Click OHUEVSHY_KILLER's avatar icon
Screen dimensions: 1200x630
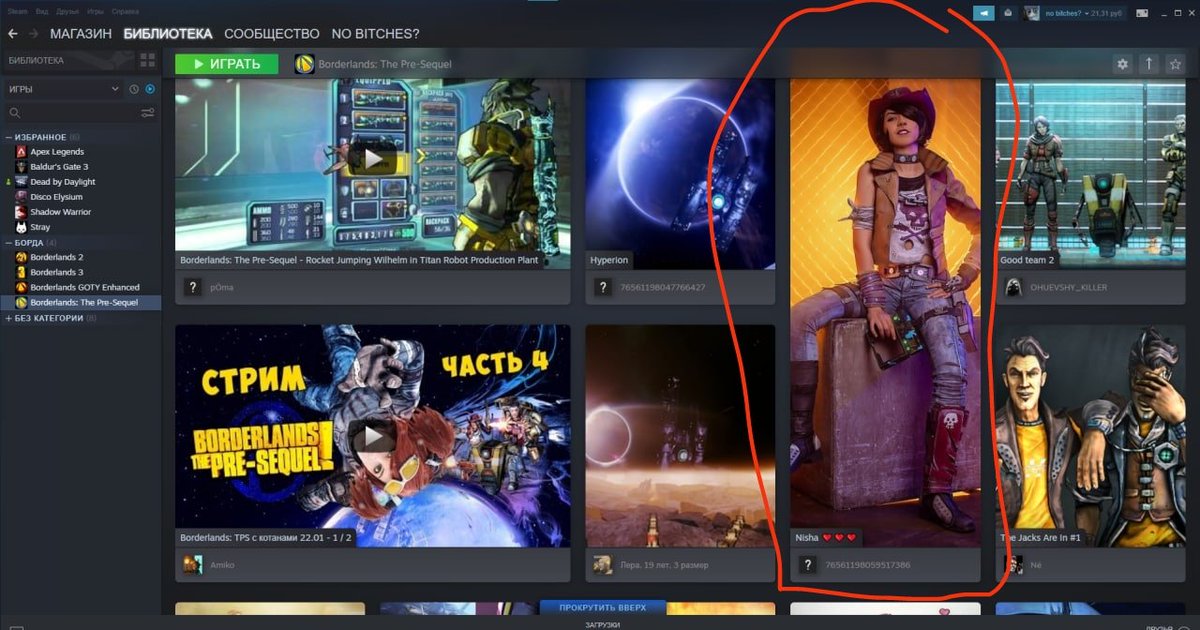pyautogui.click(x=1013, y=287)
